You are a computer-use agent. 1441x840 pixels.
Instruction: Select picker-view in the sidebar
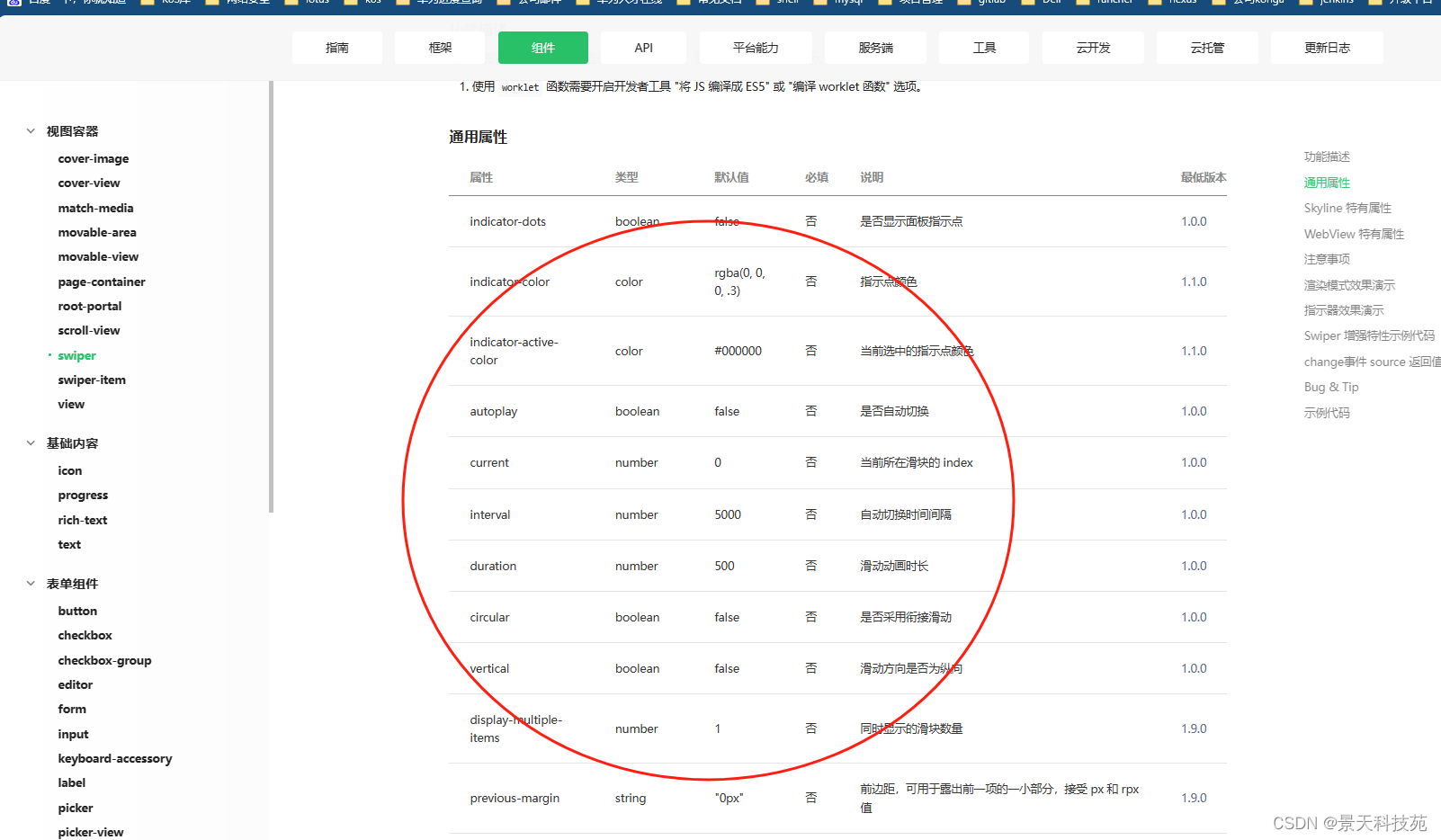pyautogui.click(x=91, y=832)
